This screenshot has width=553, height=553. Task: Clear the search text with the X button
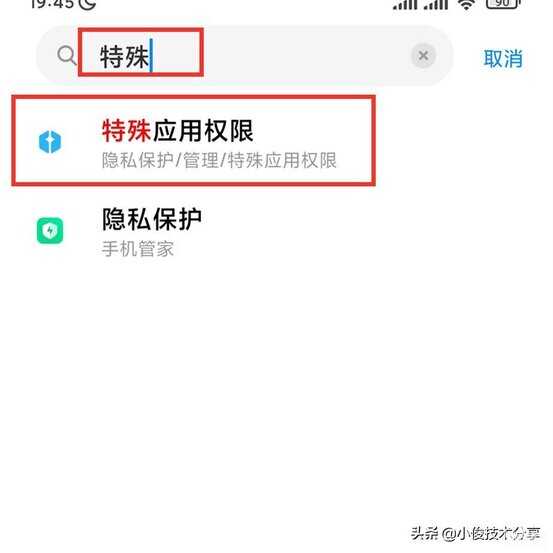click(423, 55)
